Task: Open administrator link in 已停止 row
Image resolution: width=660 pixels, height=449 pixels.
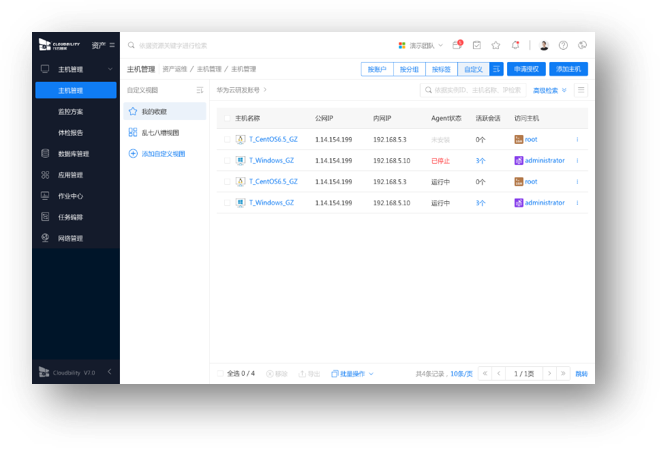Action: pyautogui.click(x=545, y=160)
